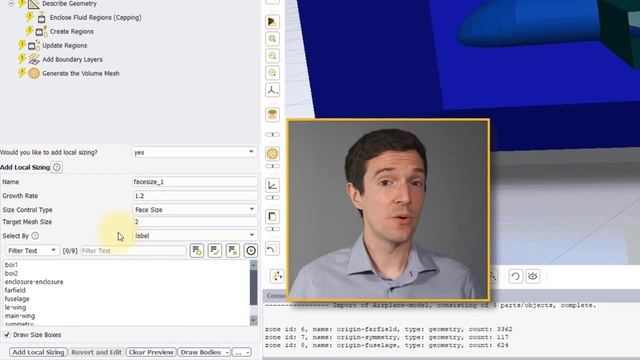Click the Target Mesh Size field

(195, 222)
